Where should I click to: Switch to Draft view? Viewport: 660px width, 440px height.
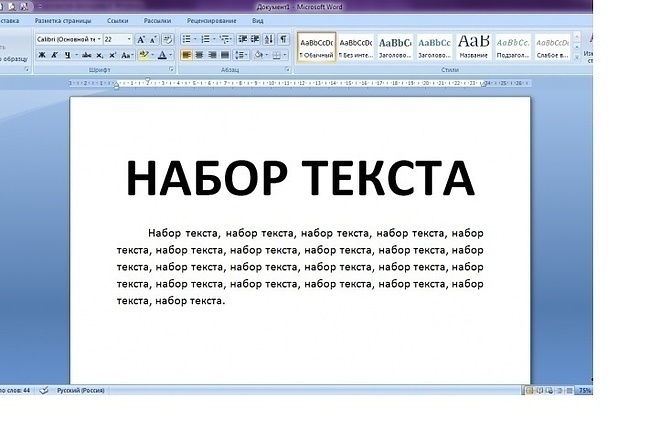pos(569,391)
